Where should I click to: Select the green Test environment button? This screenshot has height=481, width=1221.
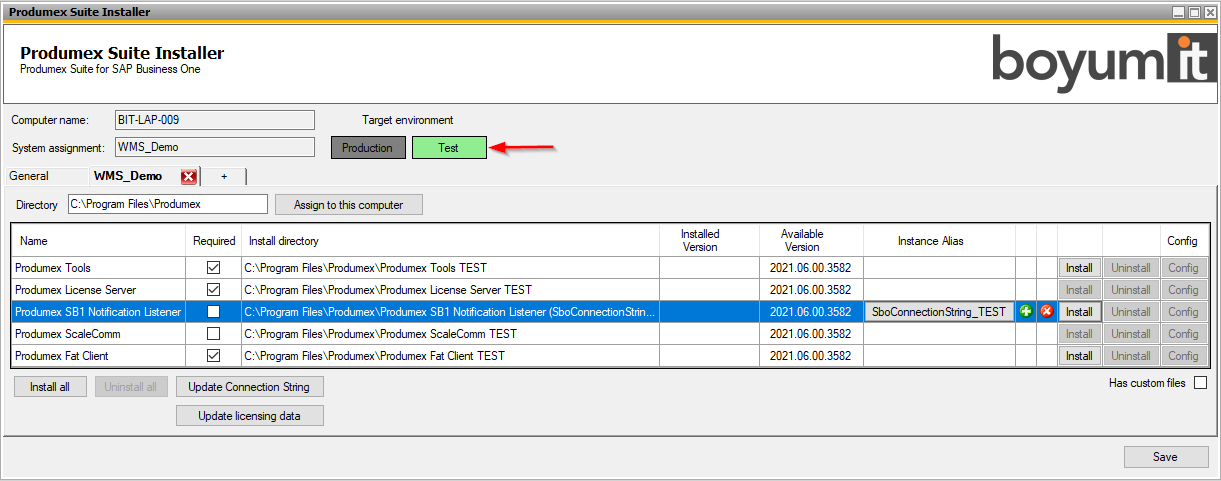pos(449,148)
